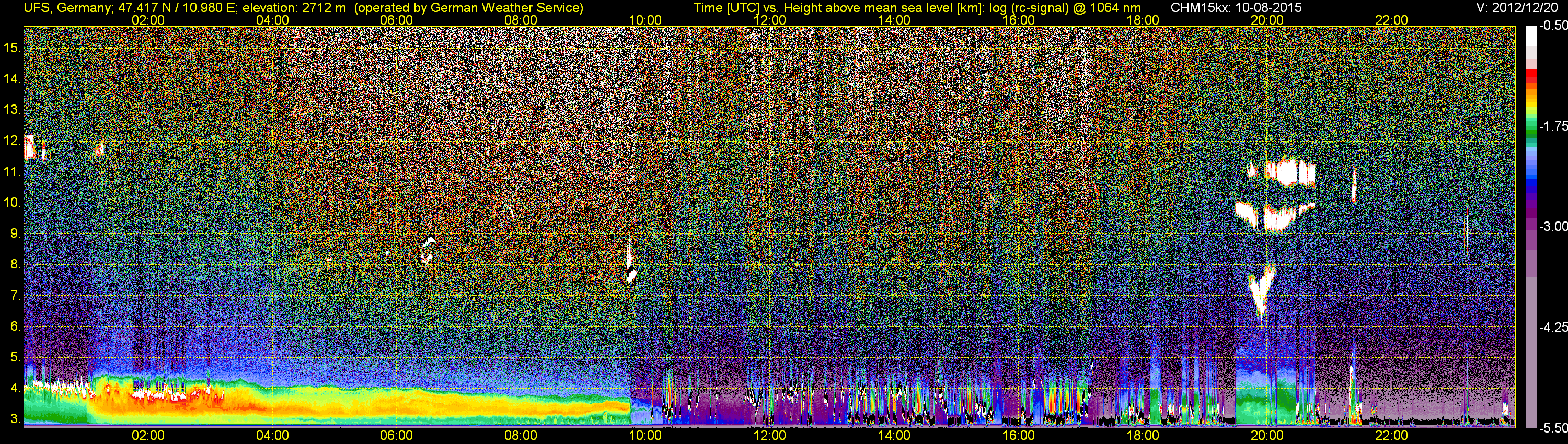This screenshot has height=444, width=1568.
Task: Click the 02:00 label on upper time axis
Action: point(148,20)
